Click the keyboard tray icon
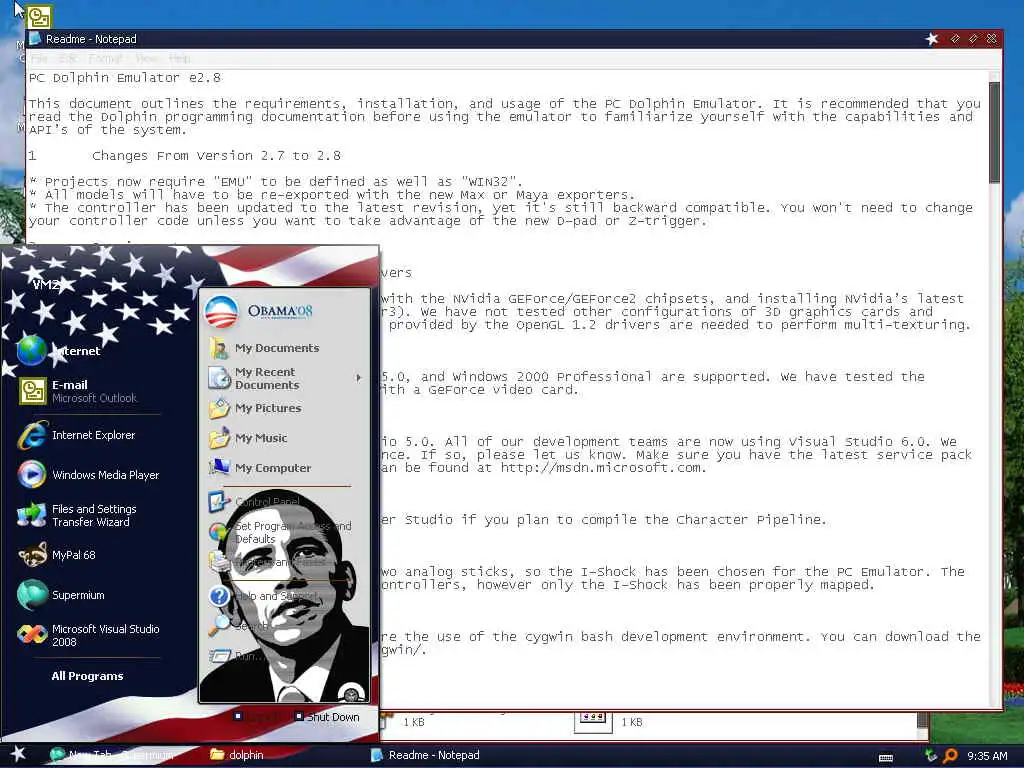1024x768 pixels. (x=886, y=758)
